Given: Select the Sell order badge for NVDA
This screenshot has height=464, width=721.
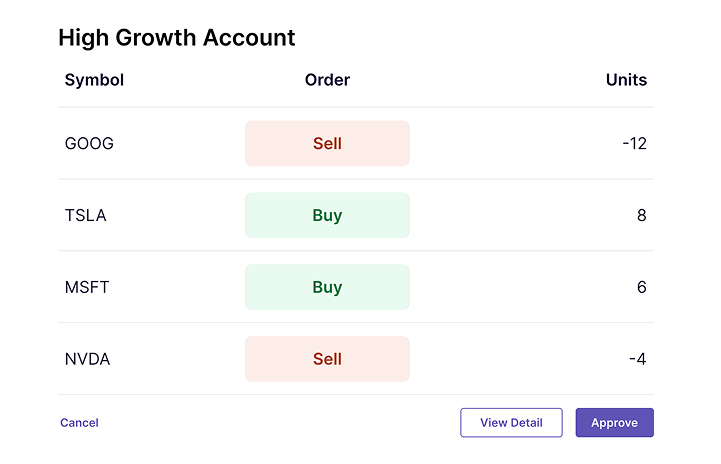Looking at the screenshot, I should (x=327, y=360).
